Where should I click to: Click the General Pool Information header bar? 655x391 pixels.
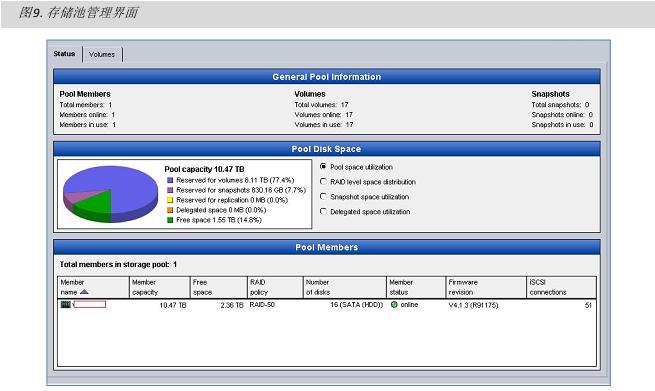(327, 77)
